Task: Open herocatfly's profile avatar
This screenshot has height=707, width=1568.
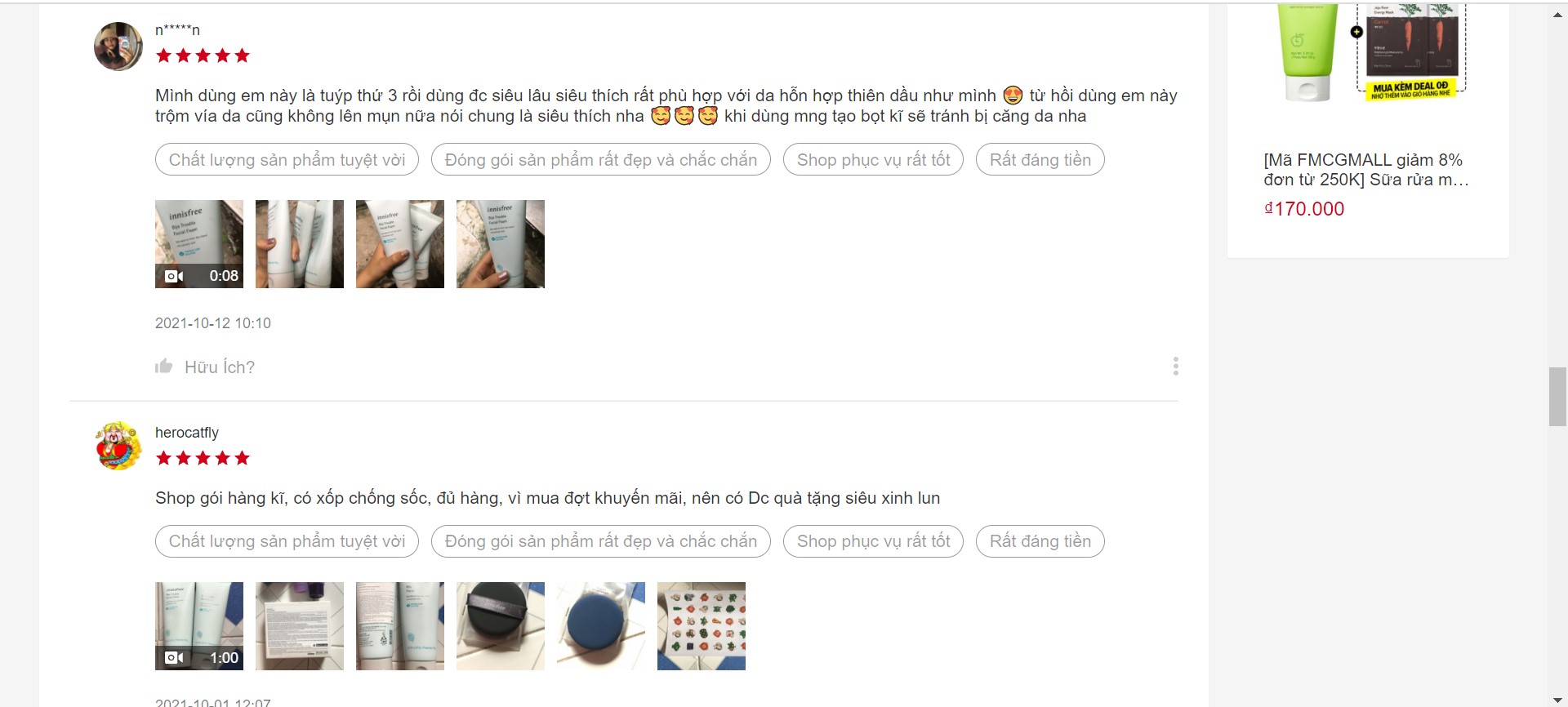Action: pyautogui.click(x=118, y=446)
